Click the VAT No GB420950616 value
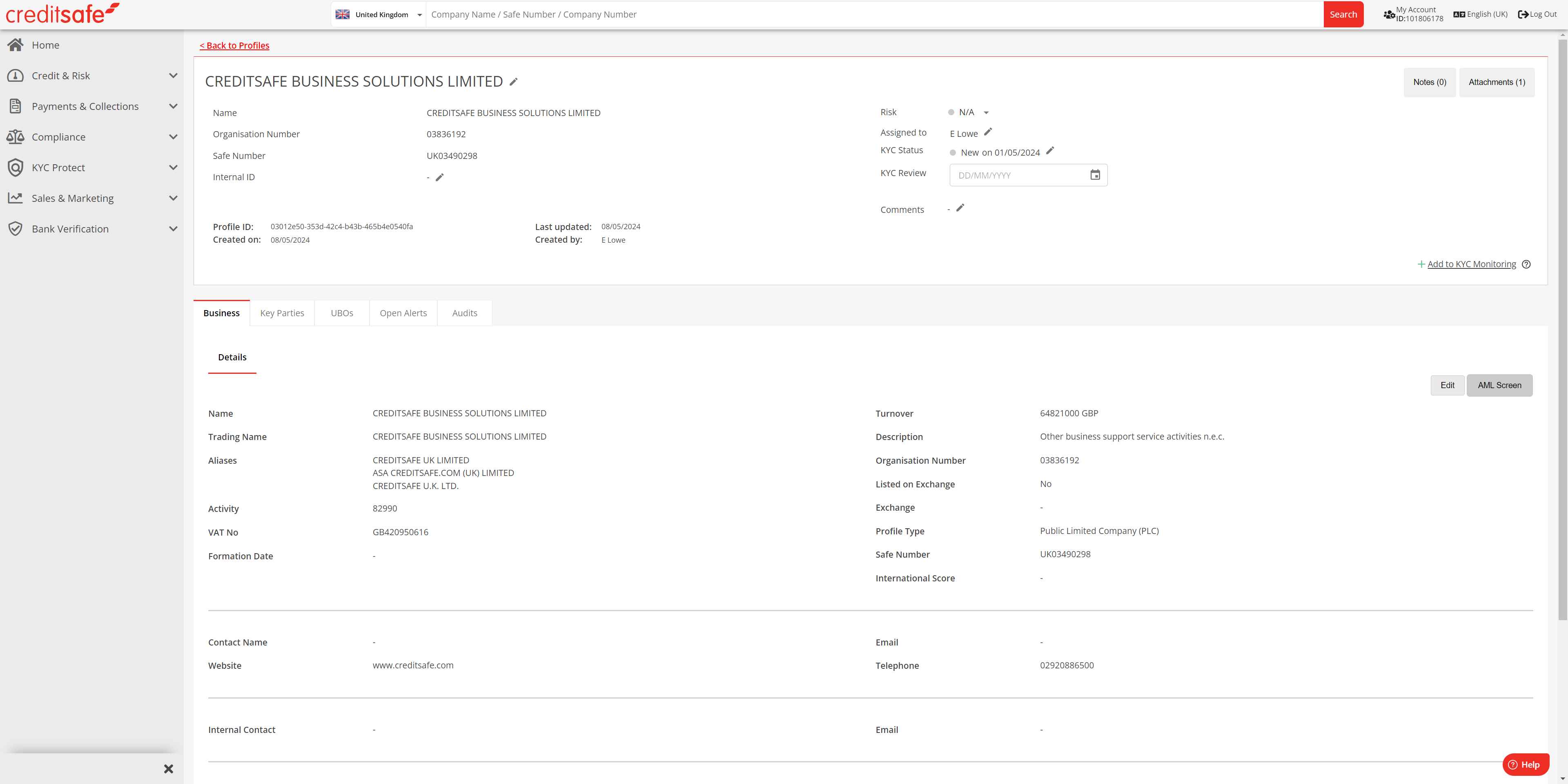This screenshot has width=1568, height=784. 401,532
